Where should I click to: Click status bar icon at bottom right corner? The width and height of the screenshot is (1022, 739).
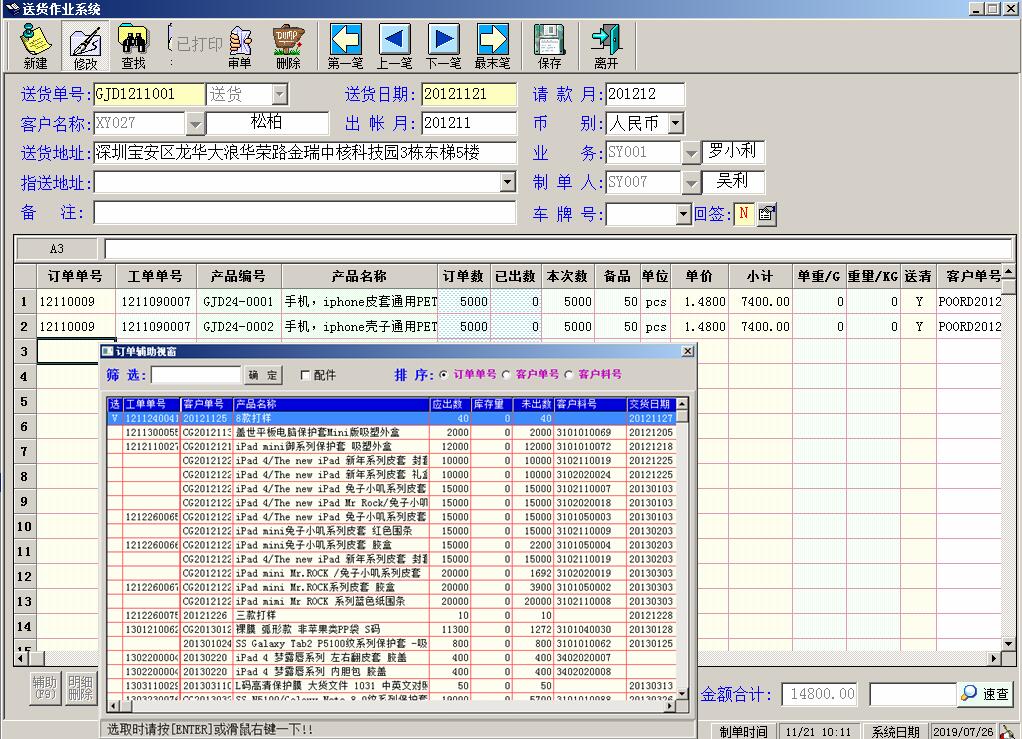[x=1010, y=732]
